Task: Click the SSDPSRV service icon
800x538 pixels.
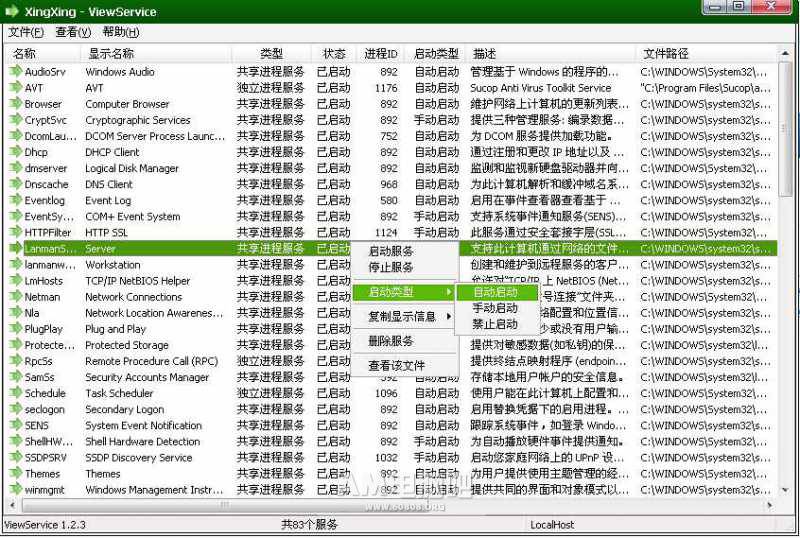Action: 16,457
